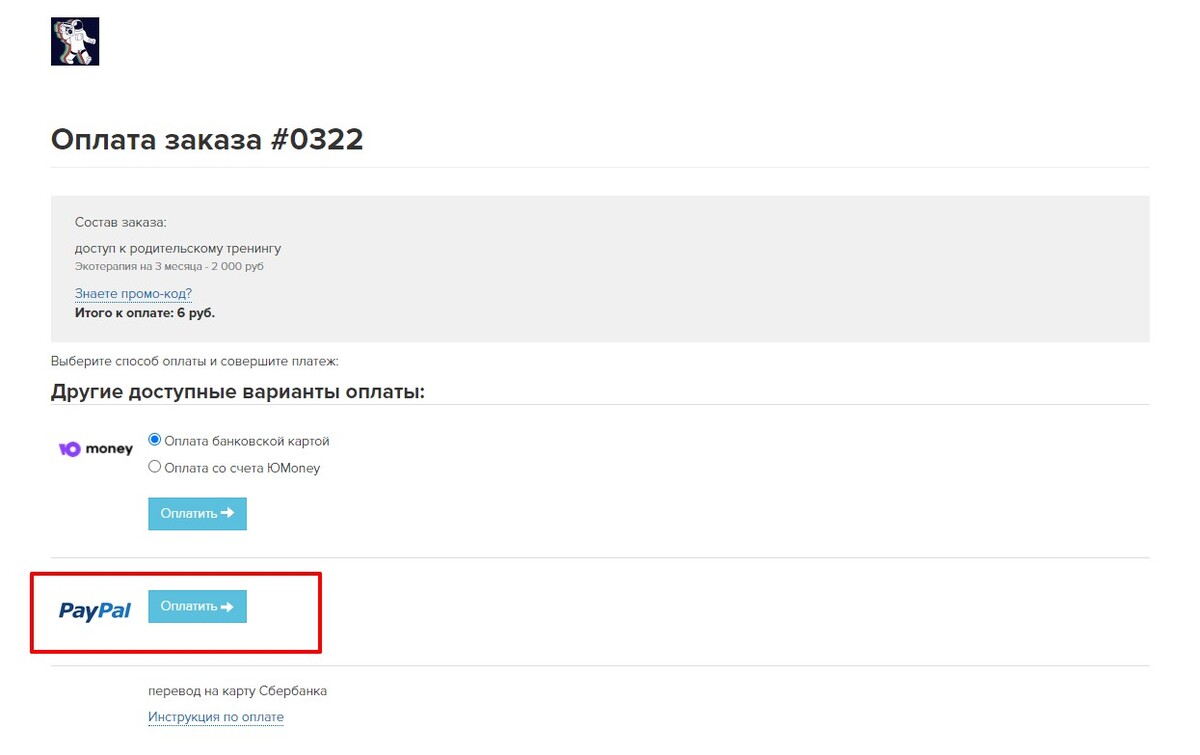Open the 'Инструкция по оплате' link
The image size is (1200, 755).
tap(216, 717)
